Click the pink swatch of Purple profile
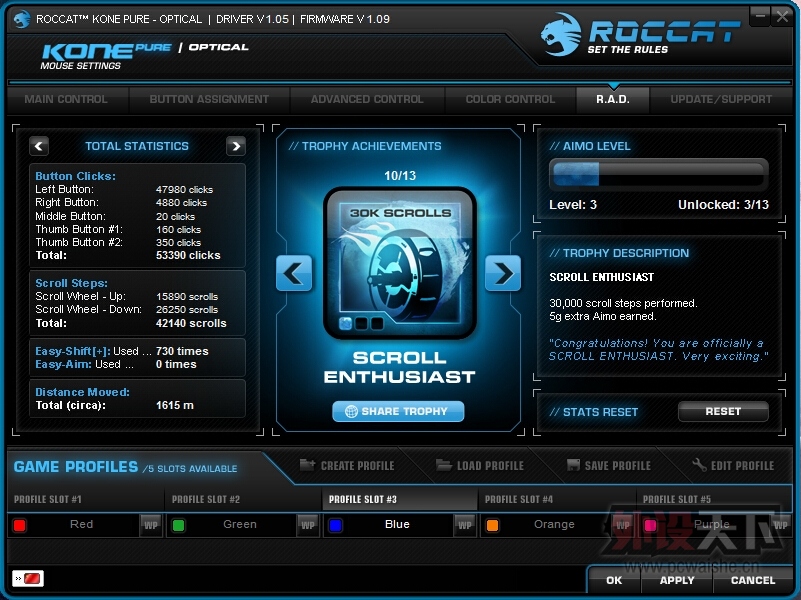Screen dimensions: 801x600 650,525
